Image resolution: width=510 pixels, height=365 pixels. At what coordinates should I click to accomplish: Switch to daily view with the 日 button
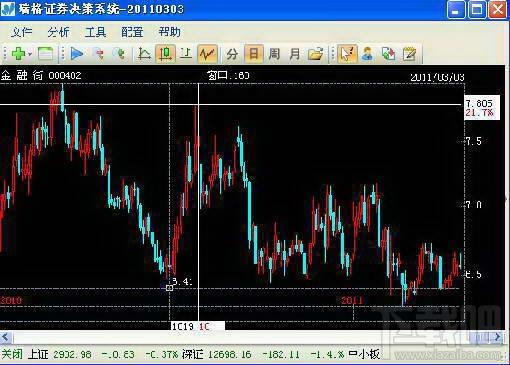(254, 54)
